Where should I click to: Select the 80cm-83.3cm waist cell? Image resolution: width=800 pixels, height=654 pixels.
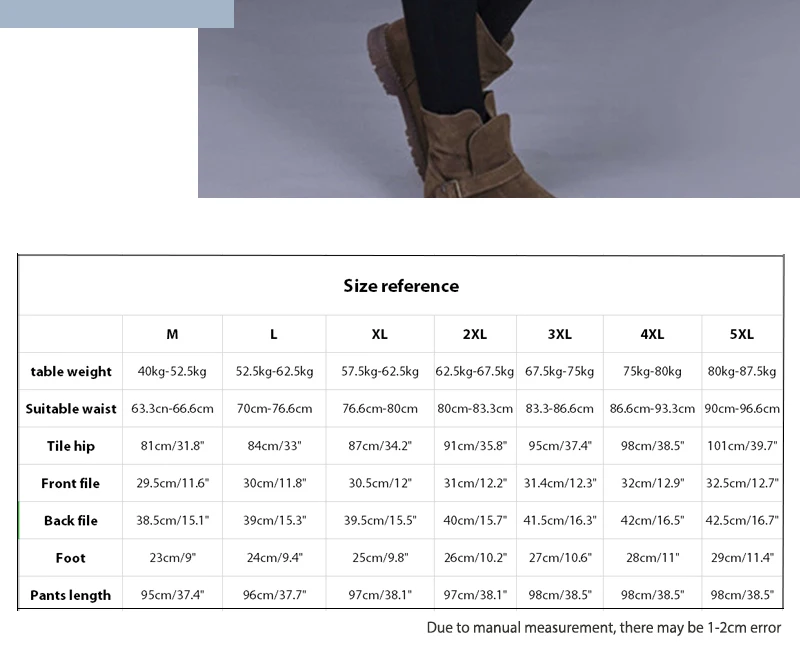(x=475, y=409)
